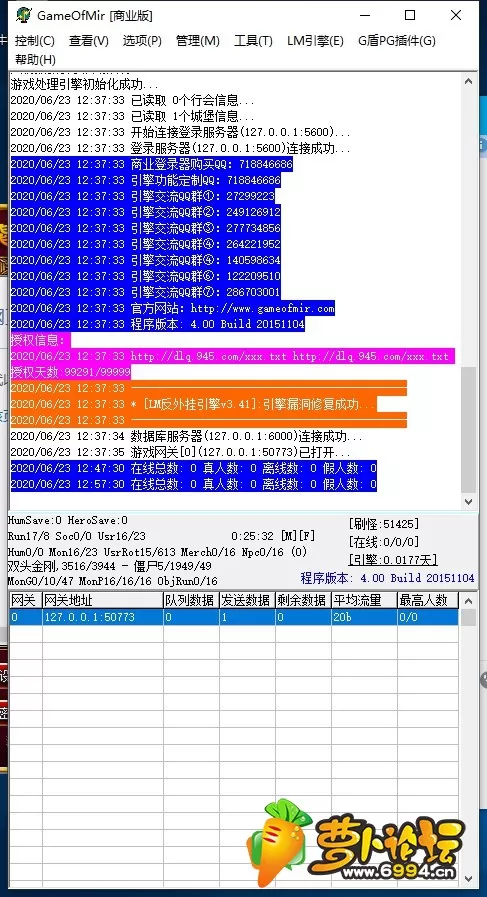Click log line 引擎交流QQ群⑦: 286703001

pyautogui.click(x=145, y=292)
